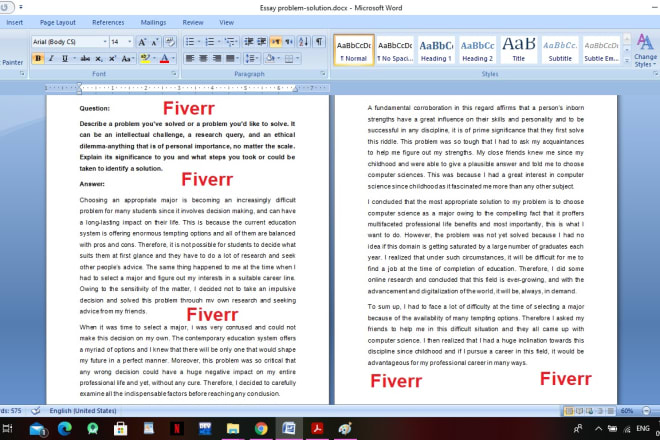This screenshot has height=440, width=660.
Task: Apply the Subtitle style
Action: (x=560, y=50)
